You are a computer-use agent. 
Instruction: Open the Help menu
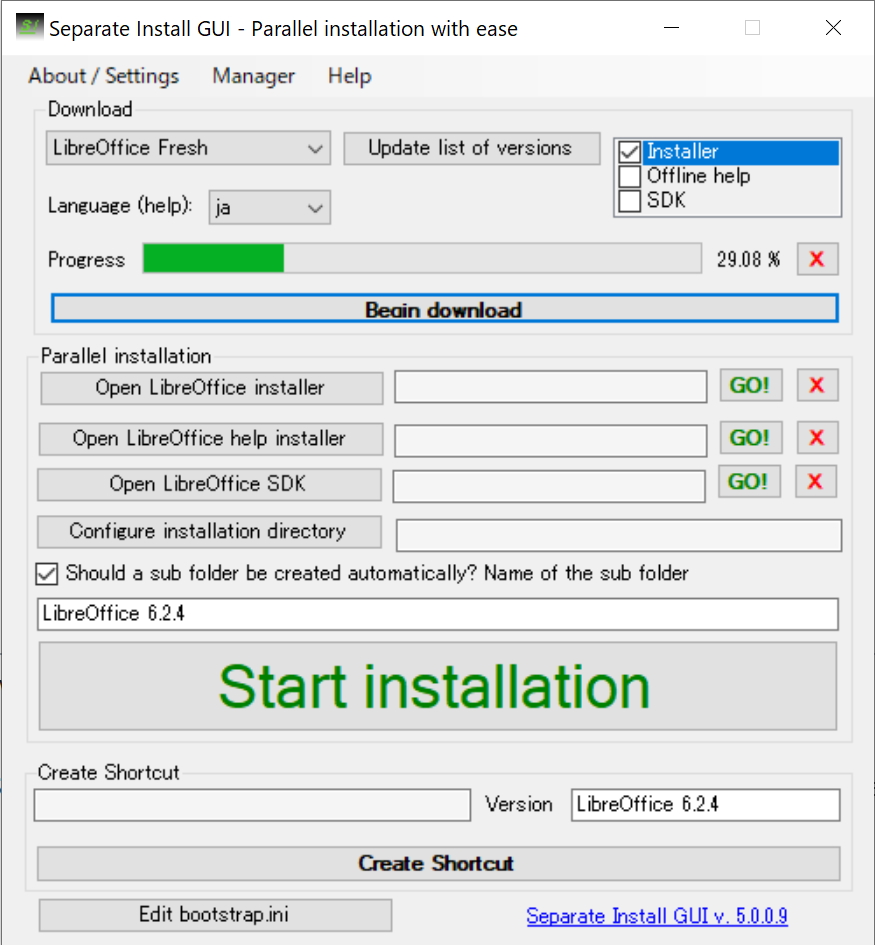pyautogui.click(x=348, y=76)
